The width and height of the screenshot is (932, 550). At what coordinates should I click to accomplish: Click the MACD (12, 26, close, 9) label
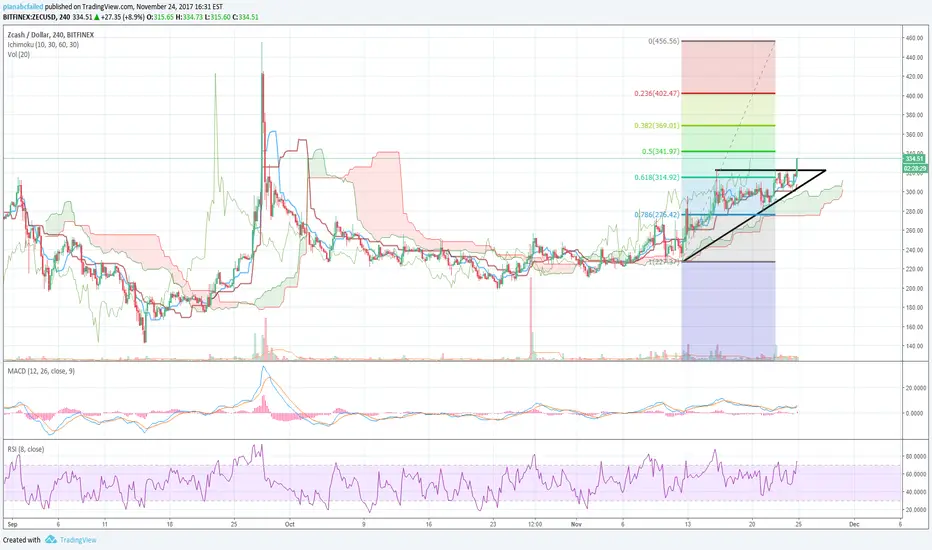[x=41, y=371]
